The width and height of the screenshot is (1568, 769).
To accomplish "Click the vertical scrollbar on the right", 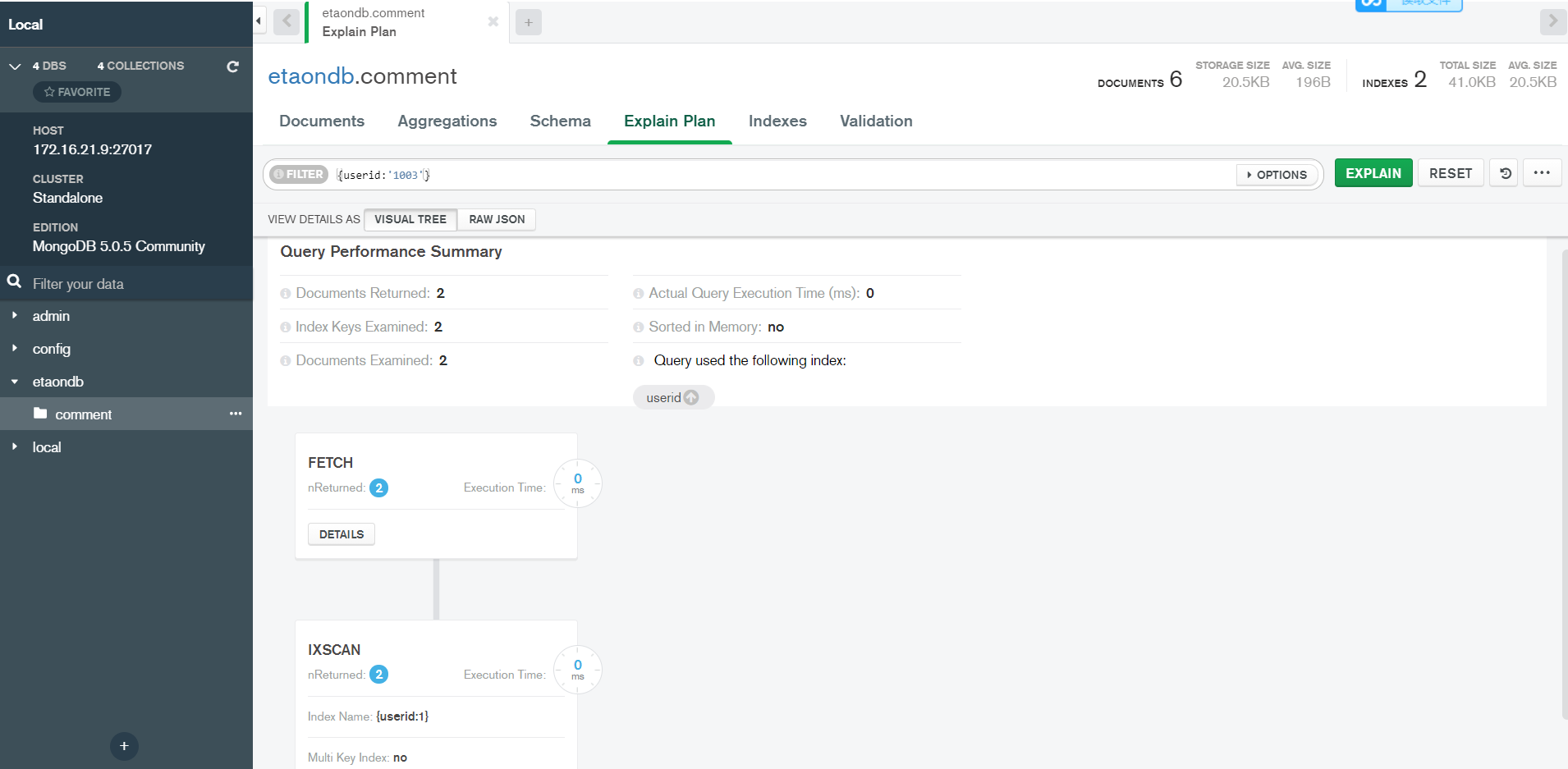I will (x=1564, y=484).
